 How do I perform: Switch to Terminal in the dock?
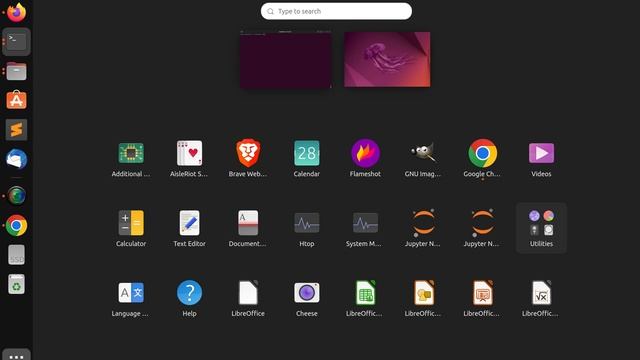pos(16,42)
